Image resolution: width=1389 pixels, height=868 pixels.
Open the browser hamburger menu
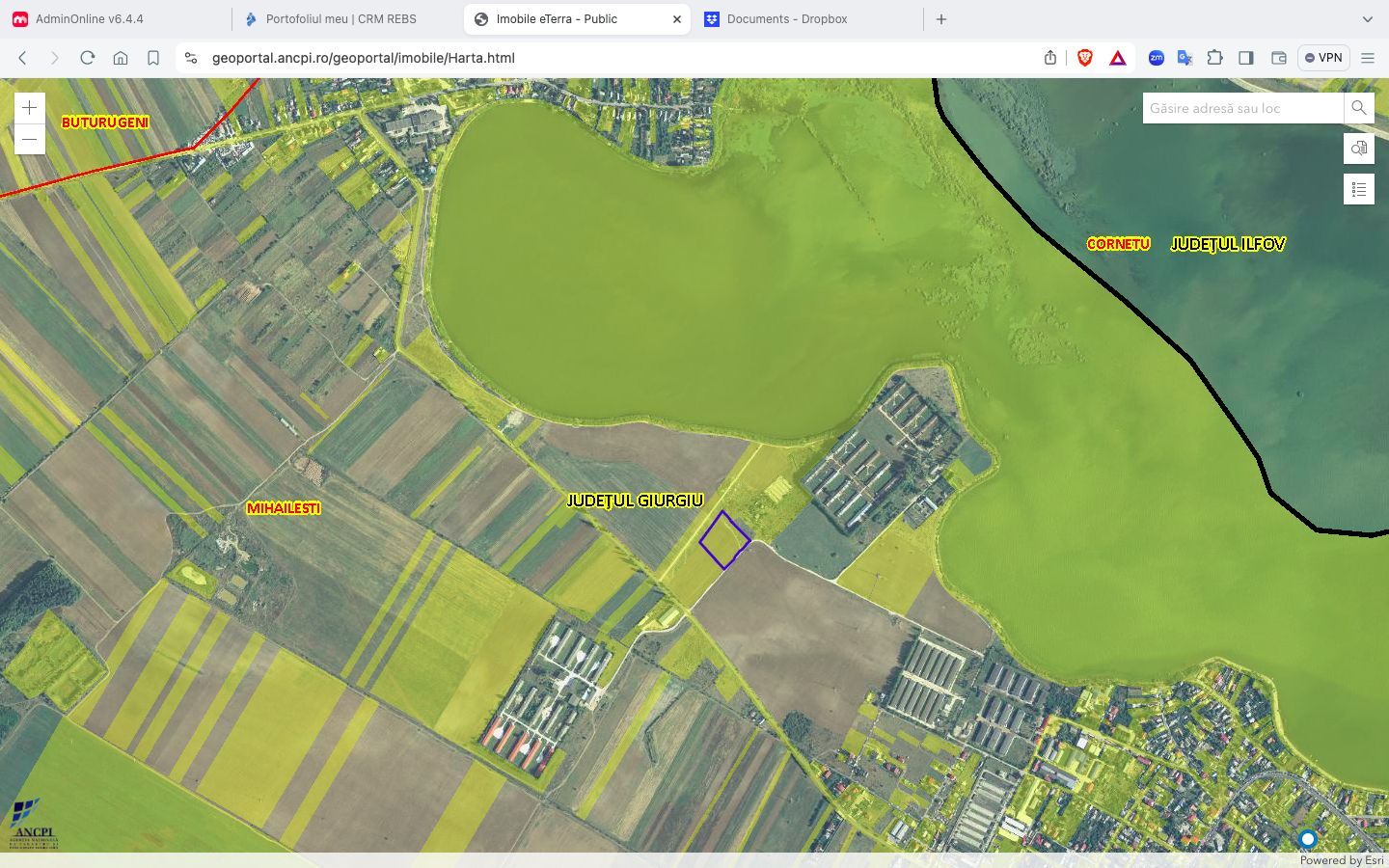[x=1367, y=58]
